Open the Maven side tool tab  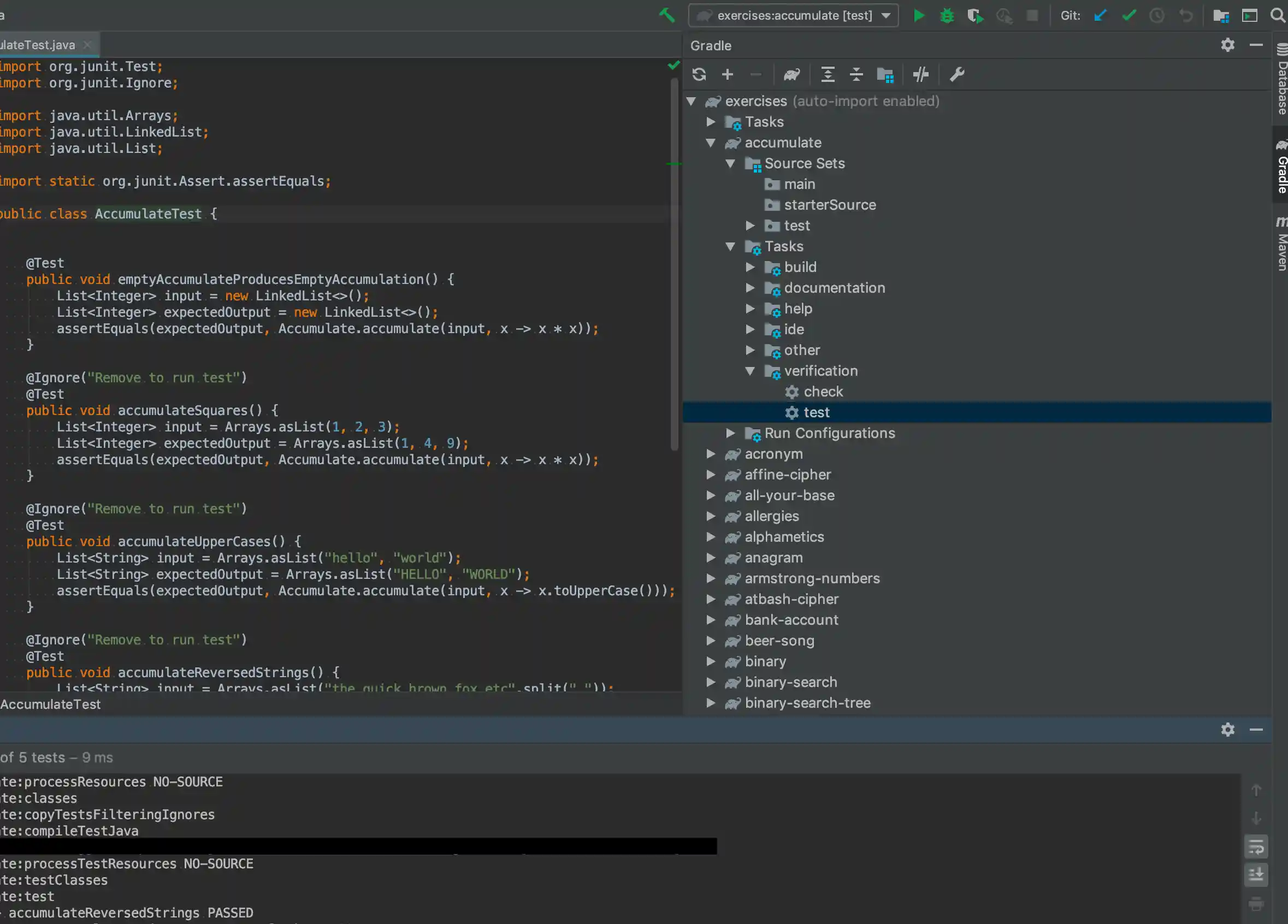(x=1281, y=244)
